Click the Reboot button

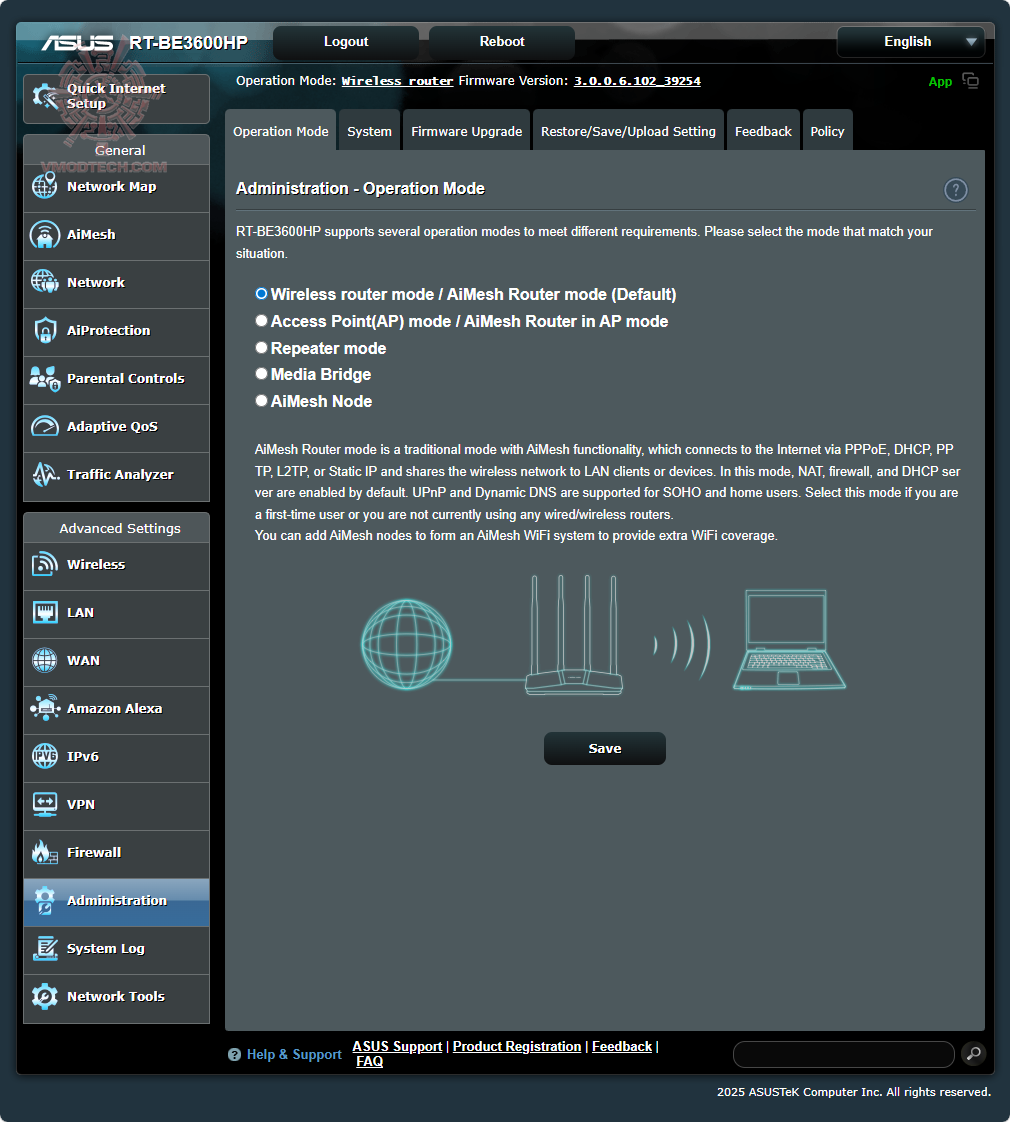pos(502,42)
